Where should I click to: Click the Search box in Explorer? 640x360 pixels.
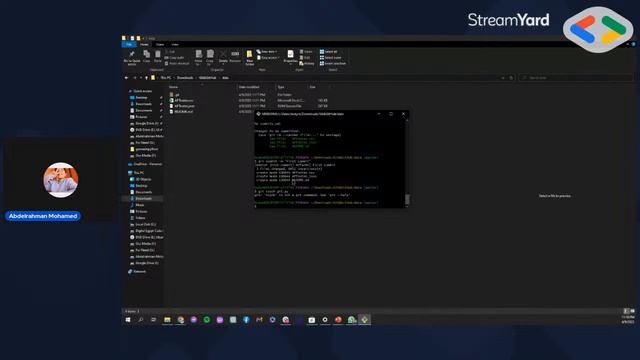click(576, 78)
